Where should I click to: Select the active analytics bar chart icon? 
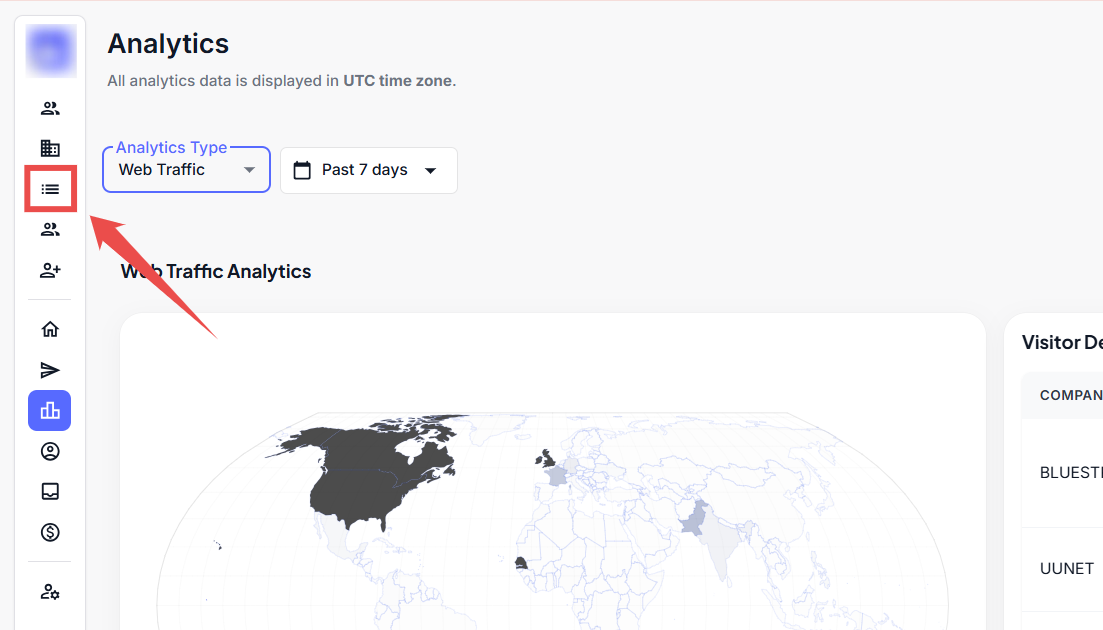pyautogui.click(x=50, y=410)
